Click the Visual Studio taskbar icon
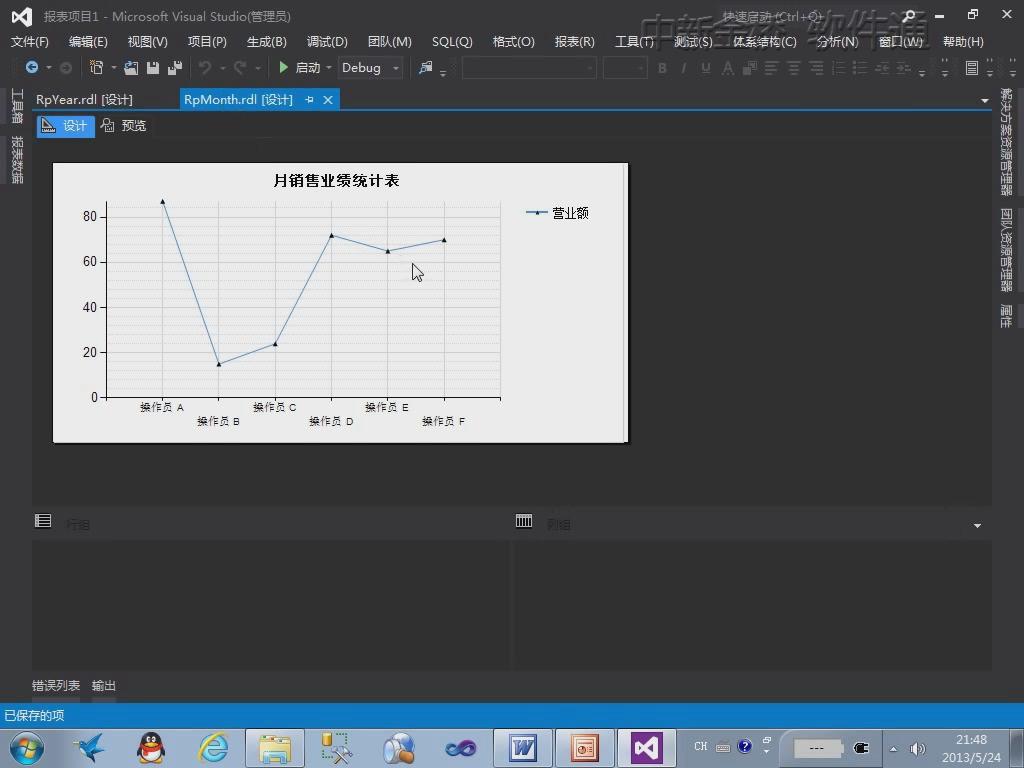 point(647,748)
